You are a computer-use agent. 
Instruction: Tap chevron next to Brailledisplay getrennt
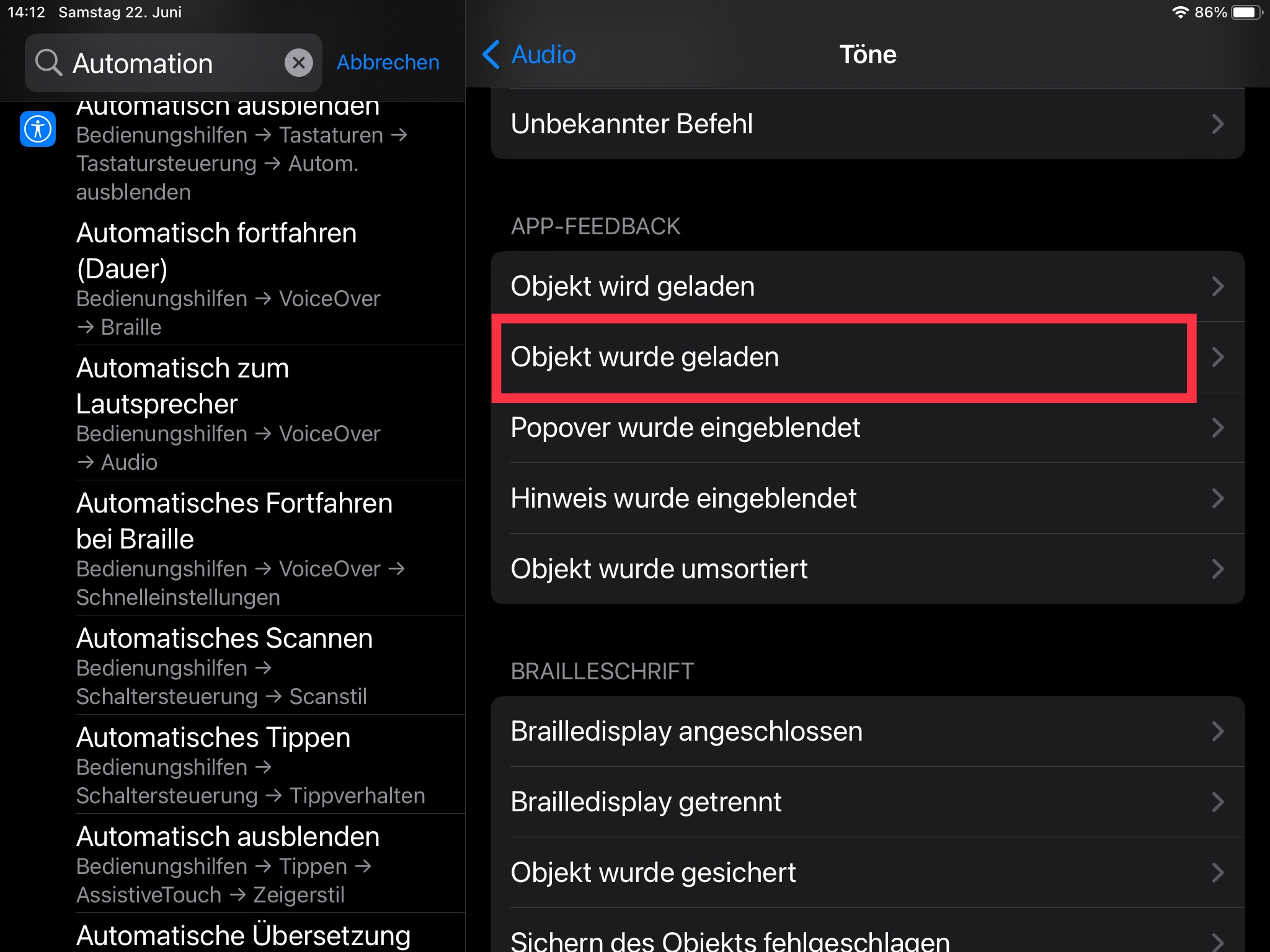tap(1217, 802)
